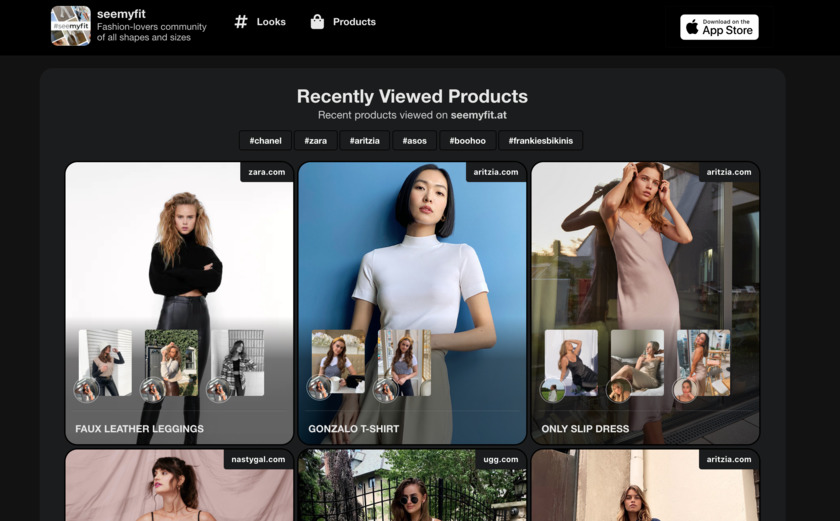Open second look thumbnail on Slip Dress card

(x=638, y=363)
